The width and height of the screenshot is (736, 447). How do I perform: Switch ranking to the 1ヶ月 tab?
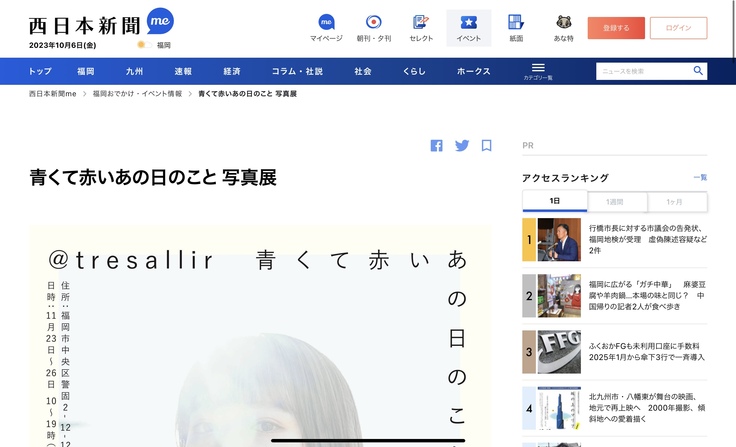tap(677, 202)
